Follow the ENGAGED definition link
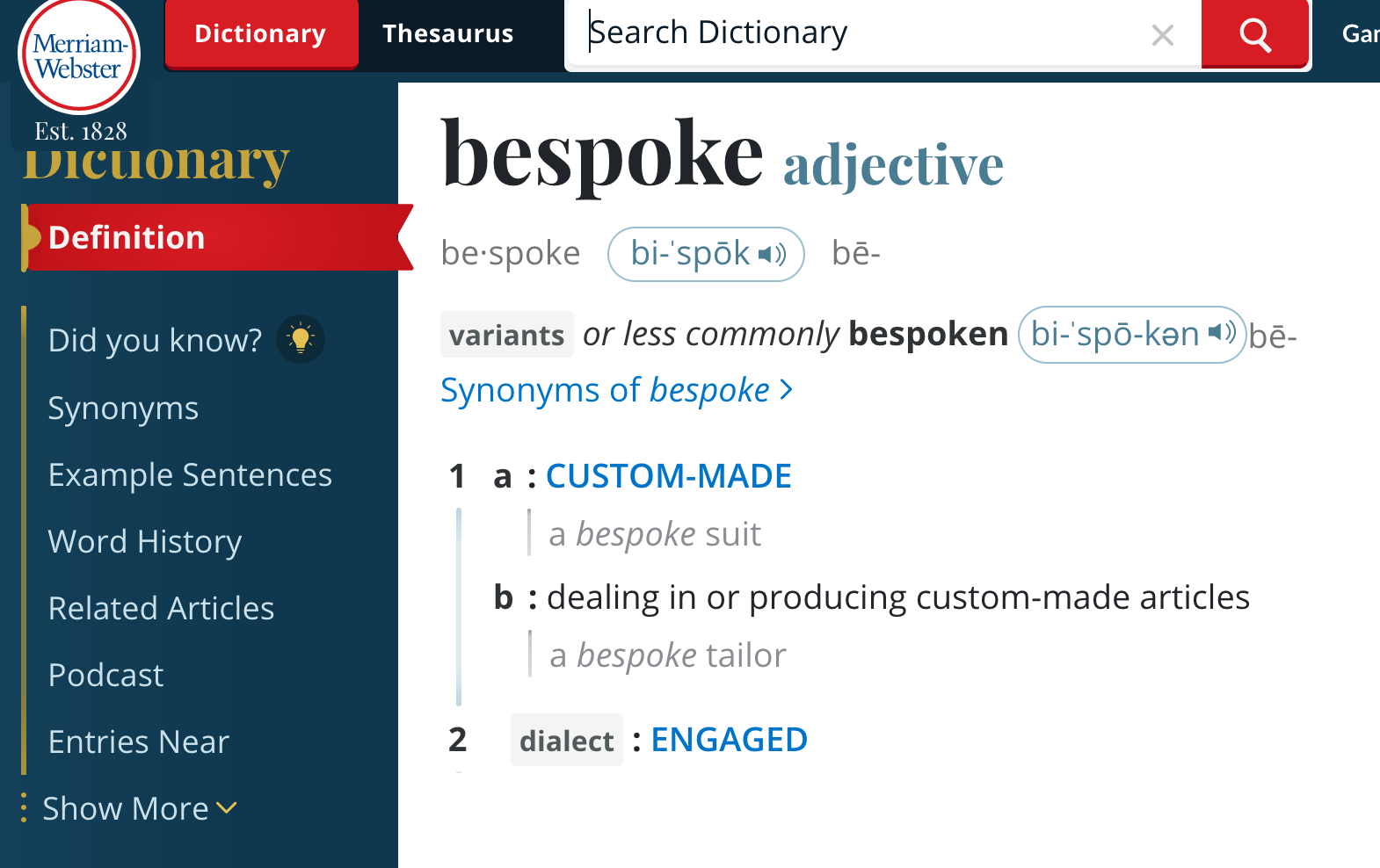The height and width of the screenshot is (868, 1380). click(729, 740)
